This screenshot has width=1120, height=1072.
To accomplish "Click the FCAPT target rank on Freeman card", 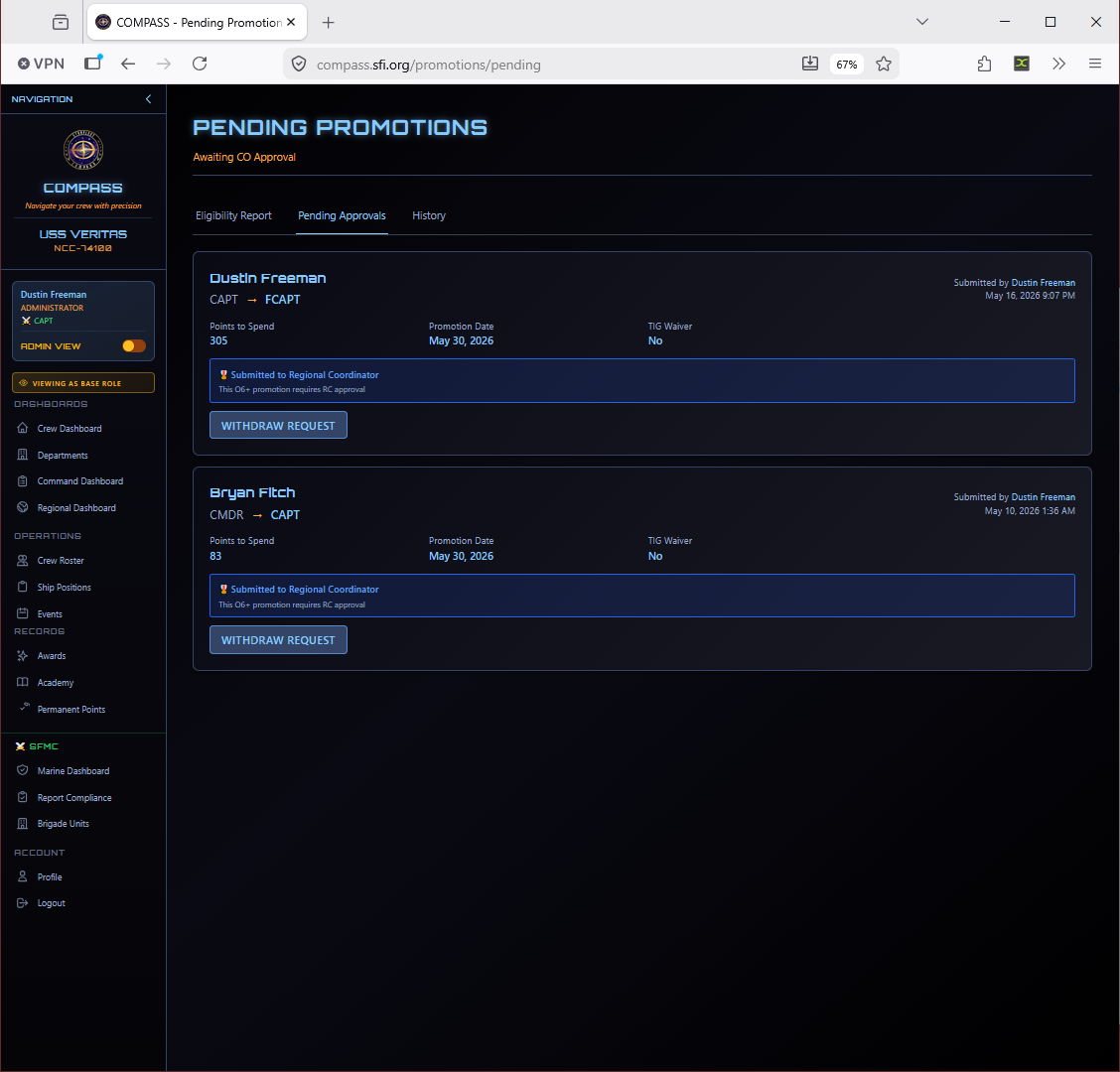I will (282, 299).
